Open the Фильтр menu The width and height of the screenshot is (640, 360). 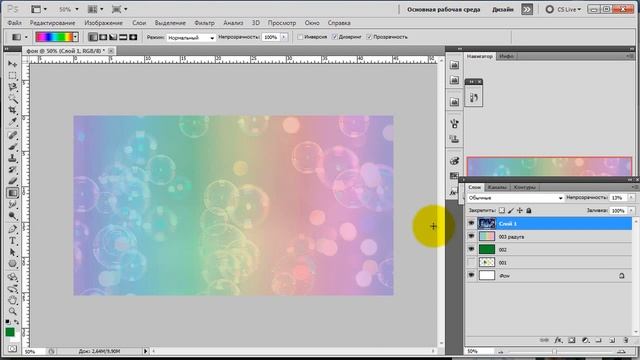[204, 23]
